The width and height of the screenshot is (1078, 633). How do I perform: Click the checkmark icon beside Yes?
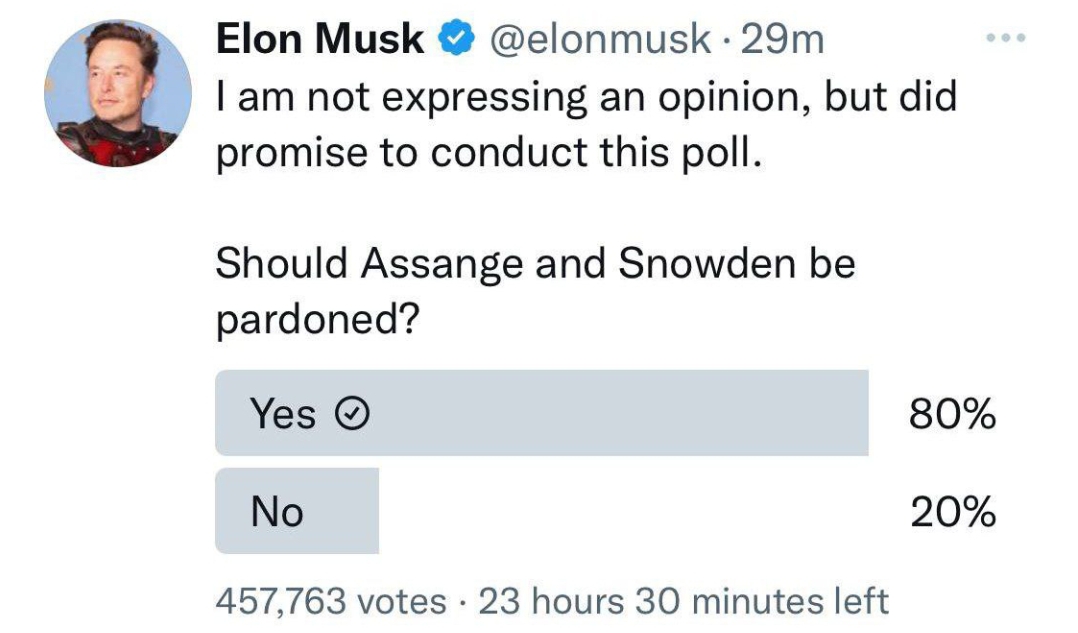(x=351, y=414)
